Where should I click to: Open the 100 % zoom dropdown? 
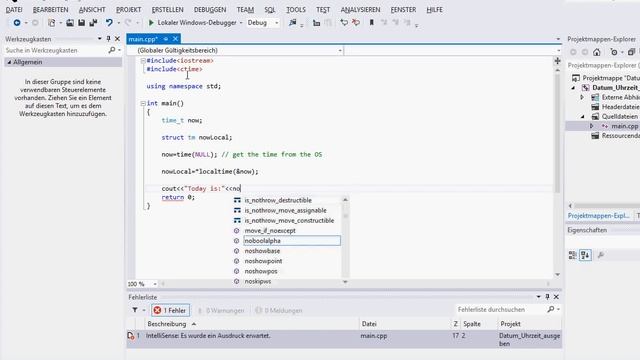click(155, 284)
